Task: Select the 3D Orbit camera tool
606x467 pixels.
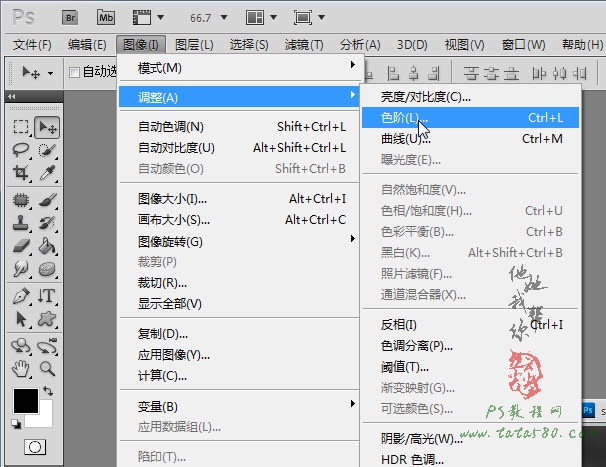Action: click(x=47, y=346)
